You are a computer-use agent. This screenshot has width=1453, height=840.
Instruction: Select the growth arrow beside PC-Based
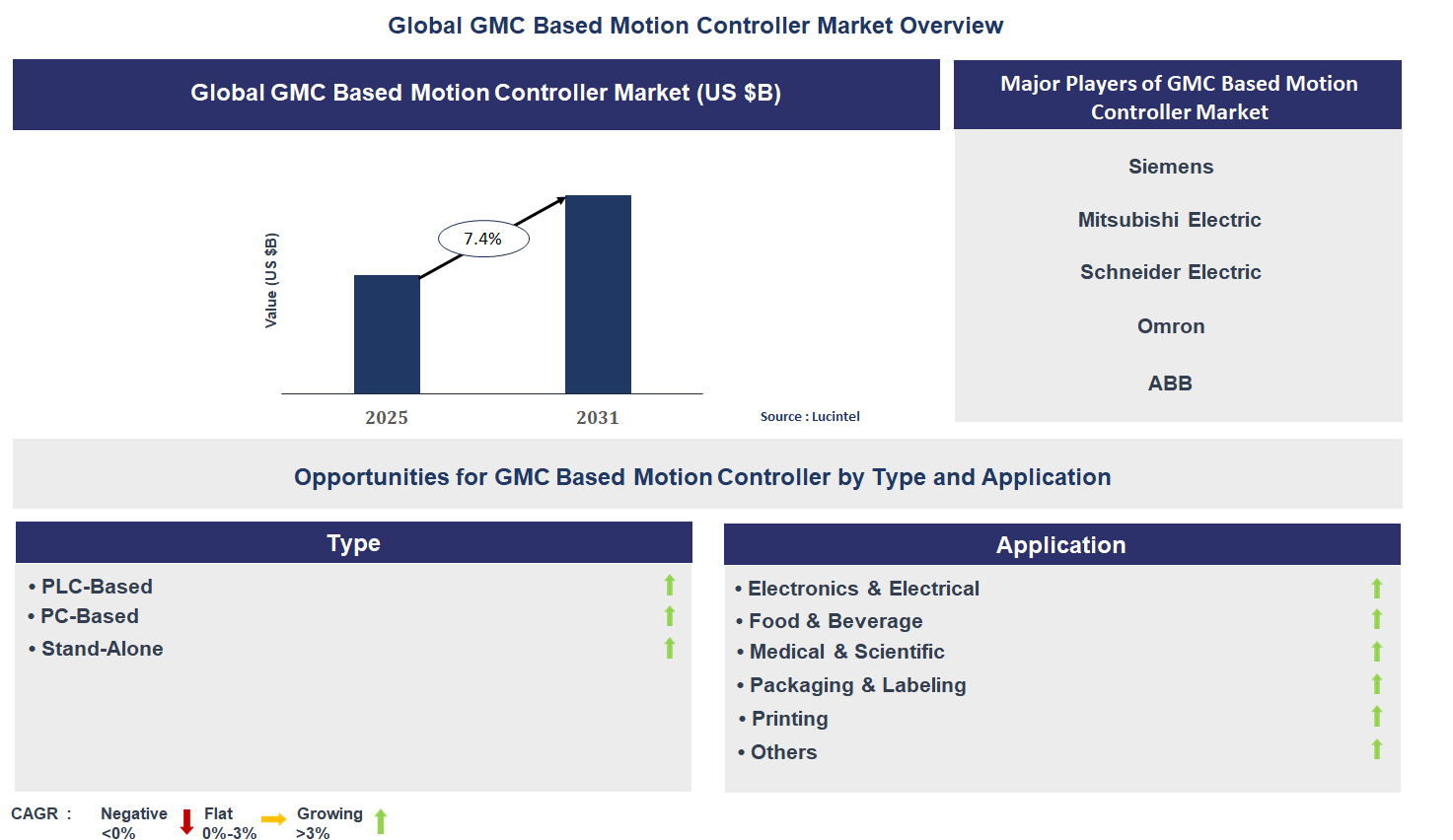click(670, 616)
